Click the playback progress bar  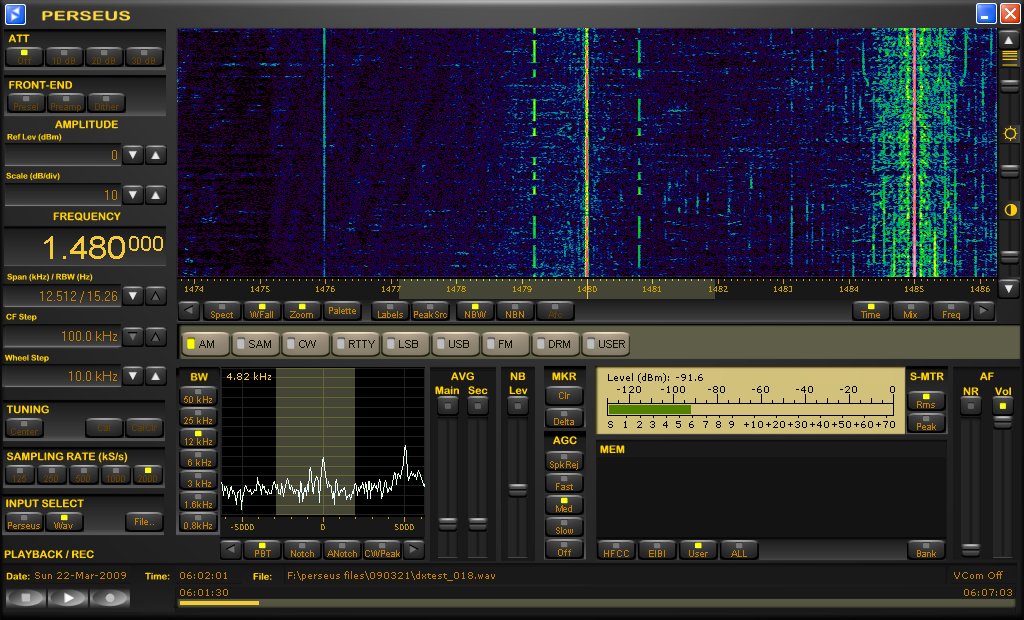[x=596, y=603]
